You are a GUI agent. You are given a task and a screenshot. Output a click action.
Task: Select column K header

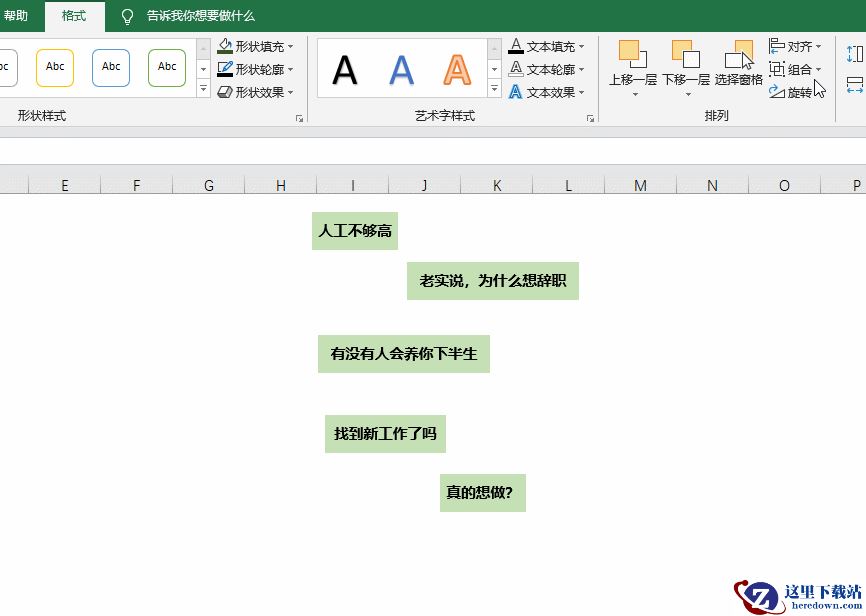497,186
